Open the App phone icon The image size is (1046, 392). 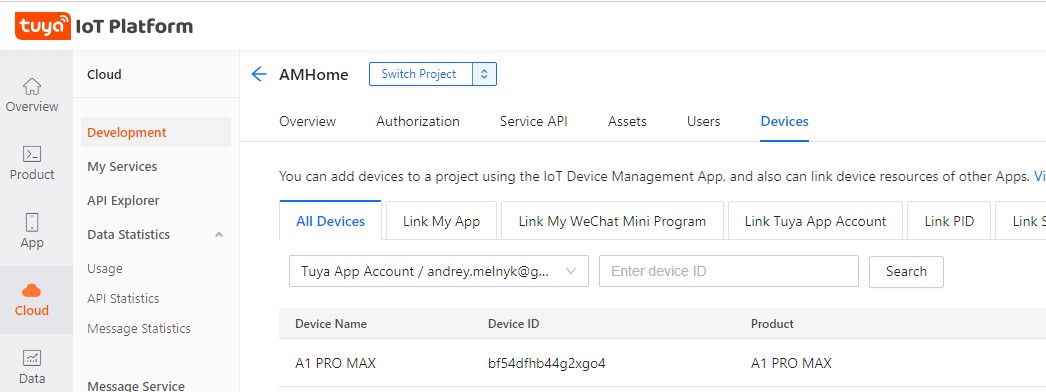(32, 222)
